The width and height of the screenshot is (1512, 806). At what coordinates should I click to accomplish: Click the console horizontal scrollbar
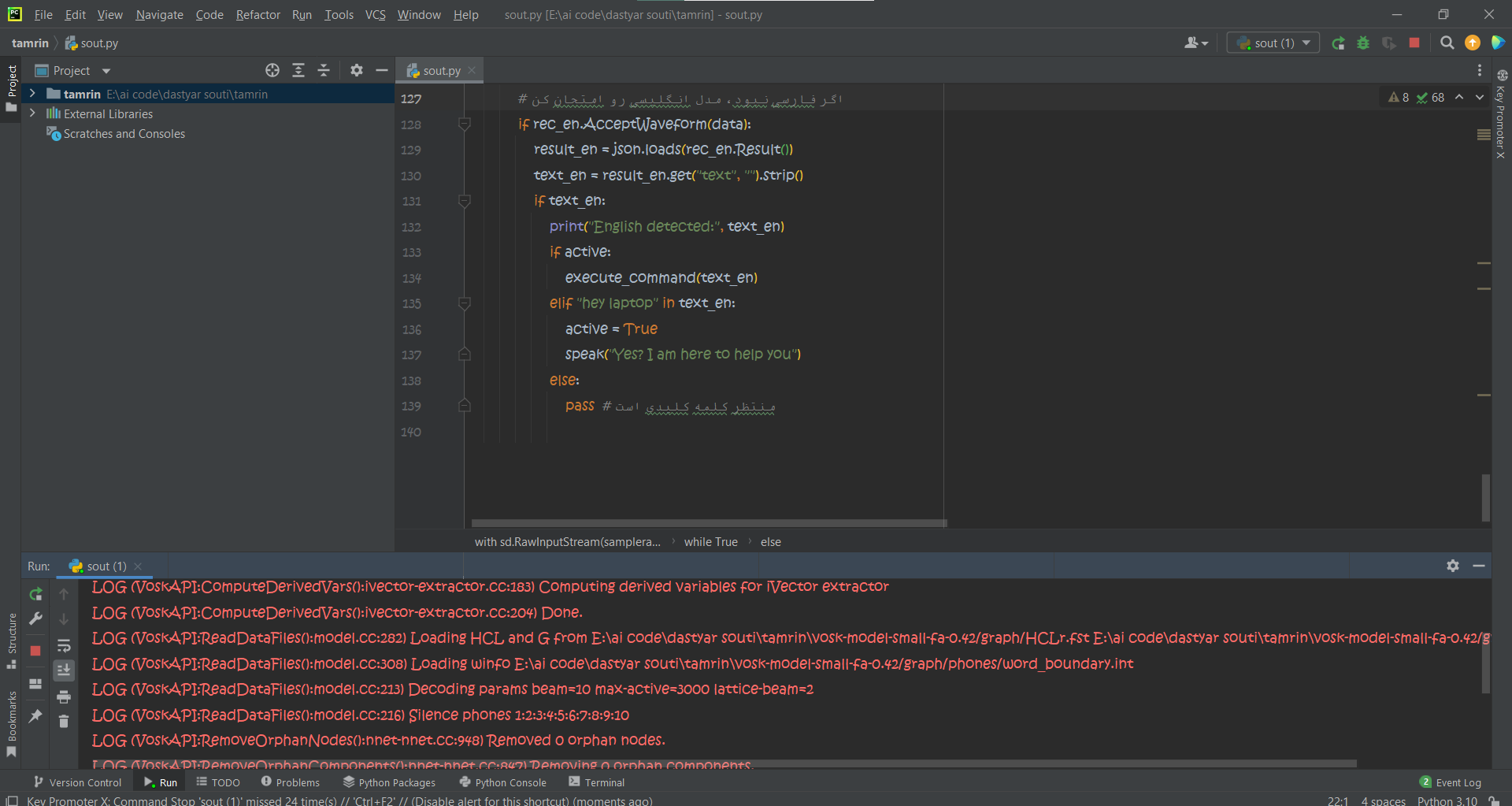[724, 764]
